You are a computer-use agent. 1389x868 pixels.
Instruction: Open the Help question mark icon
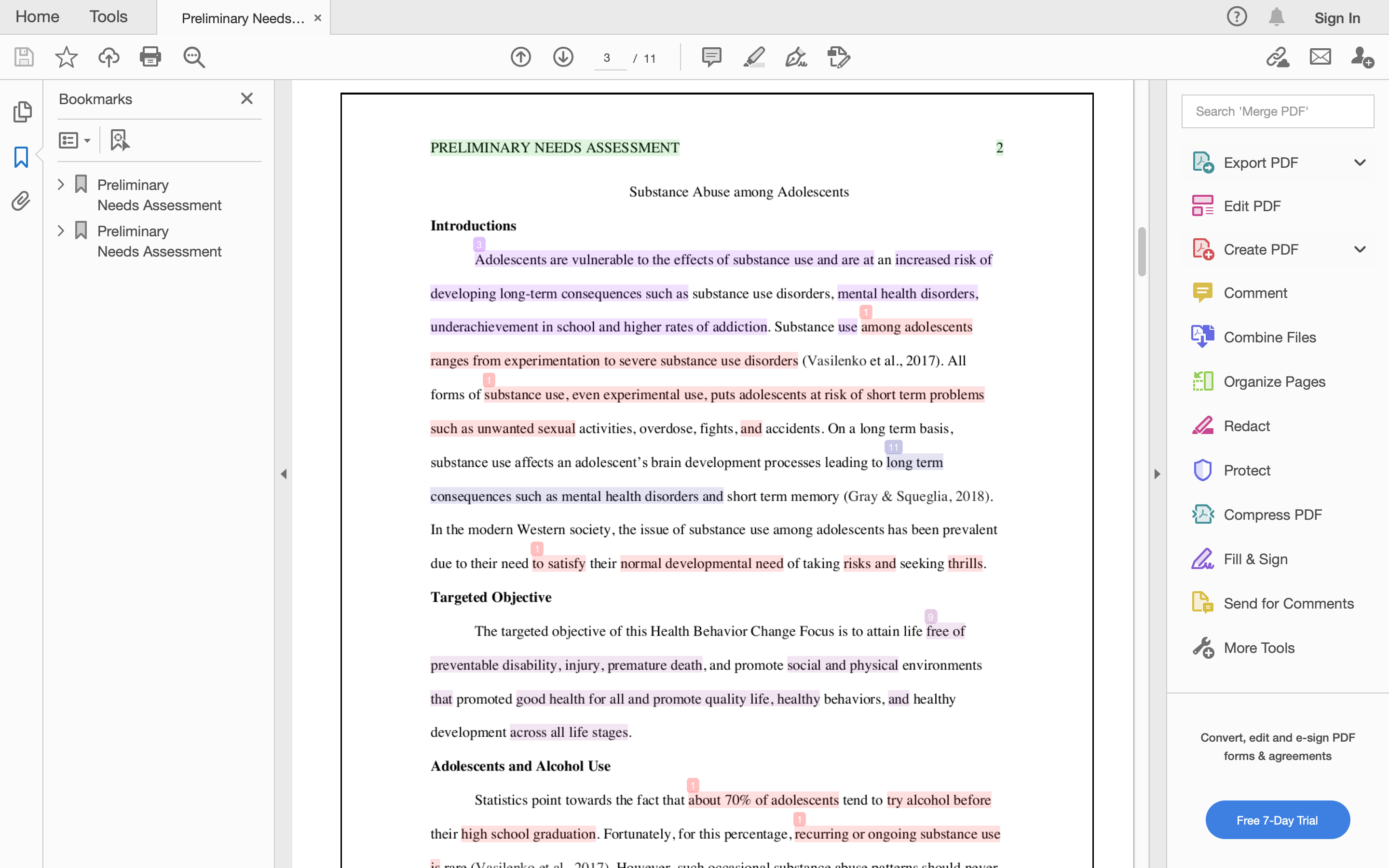[1237, 17]
